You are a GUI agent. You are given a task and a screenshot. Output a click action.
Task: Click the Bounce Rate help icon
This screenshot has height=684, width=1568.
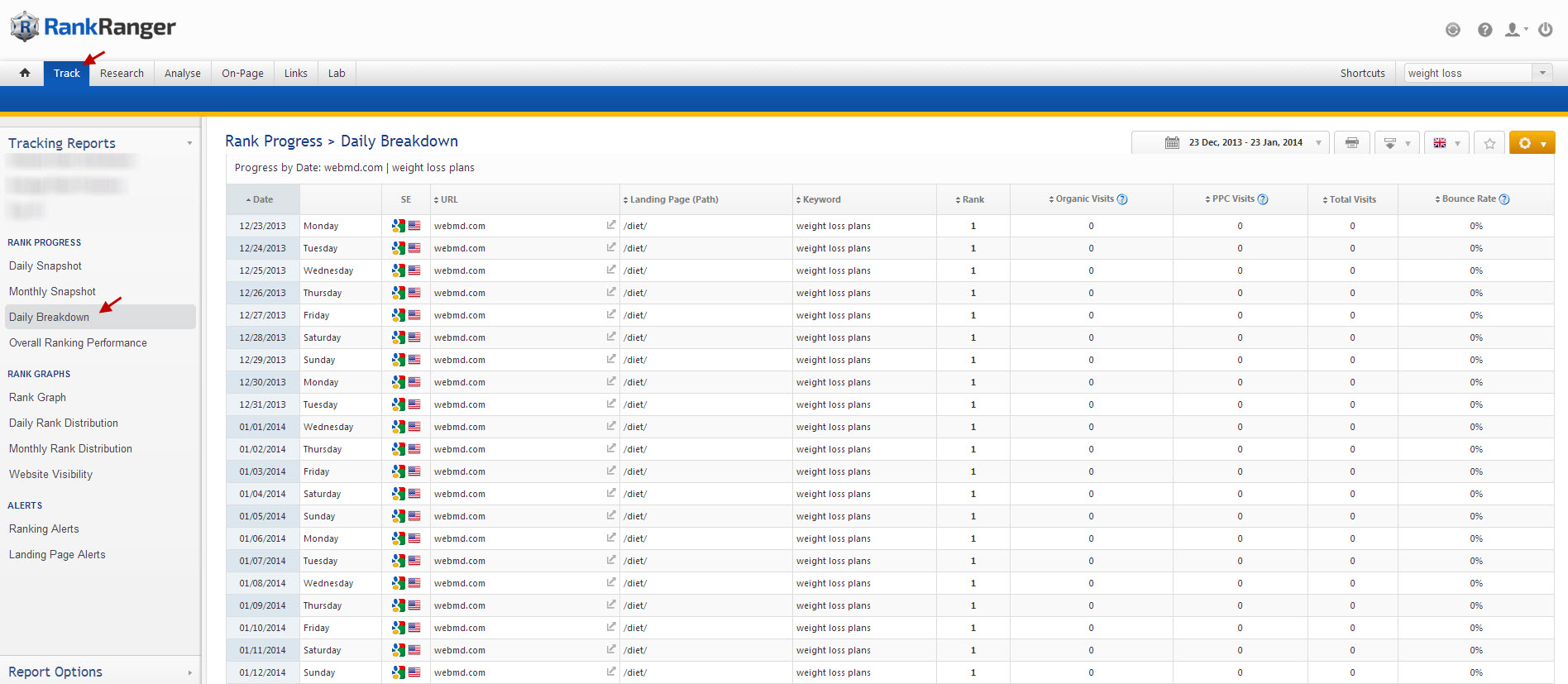coord(1504,199)
